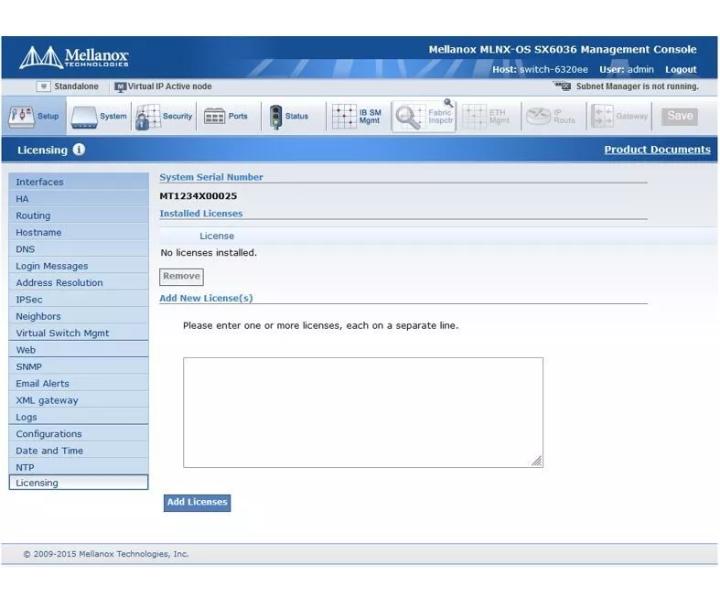Image resolution: width=720 pixels, height=600 pixels.
Task: Open the Hostname sidebar item
Action: (79, 232)
